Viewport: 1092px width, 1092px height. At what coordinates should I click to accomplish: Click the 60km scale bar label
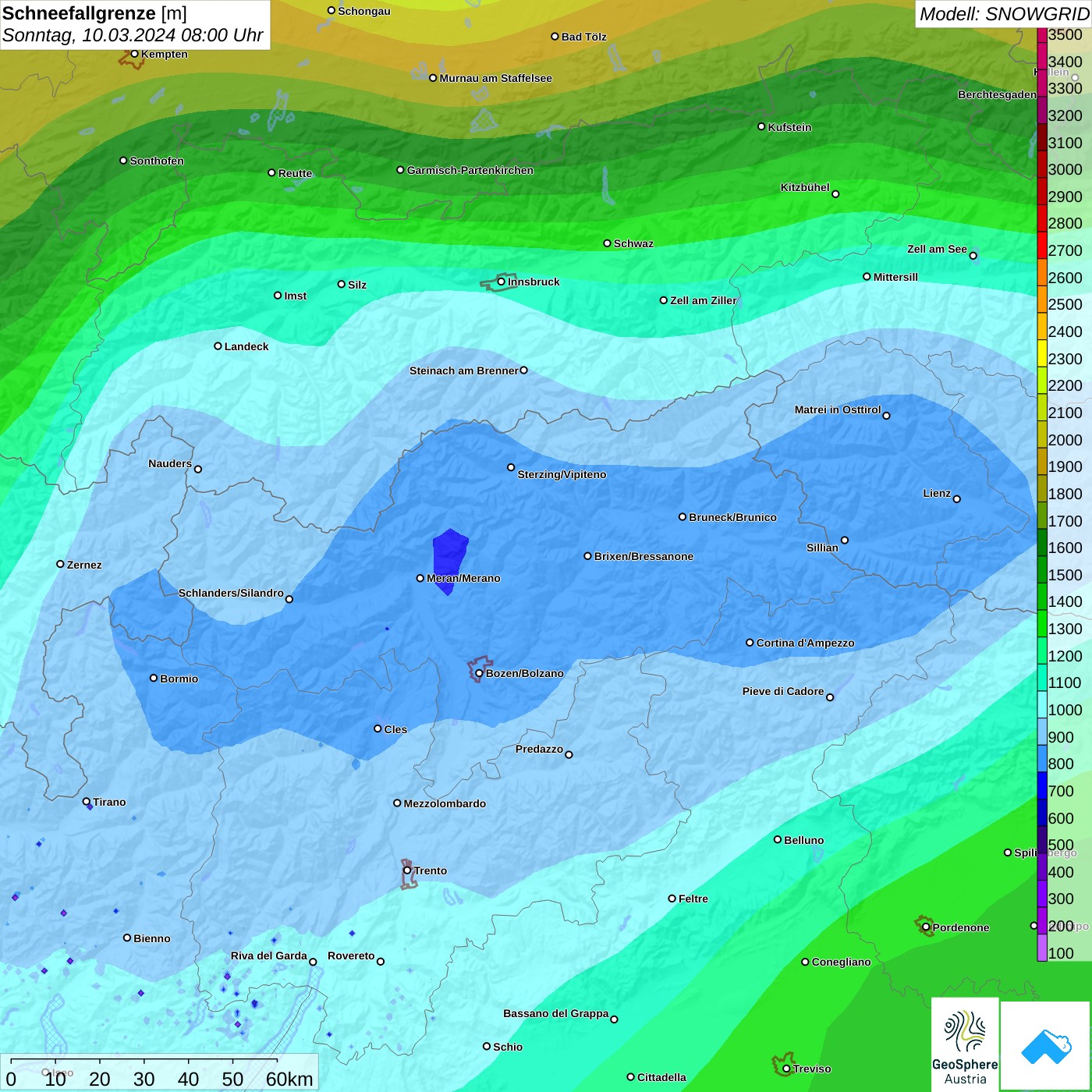289,1079
